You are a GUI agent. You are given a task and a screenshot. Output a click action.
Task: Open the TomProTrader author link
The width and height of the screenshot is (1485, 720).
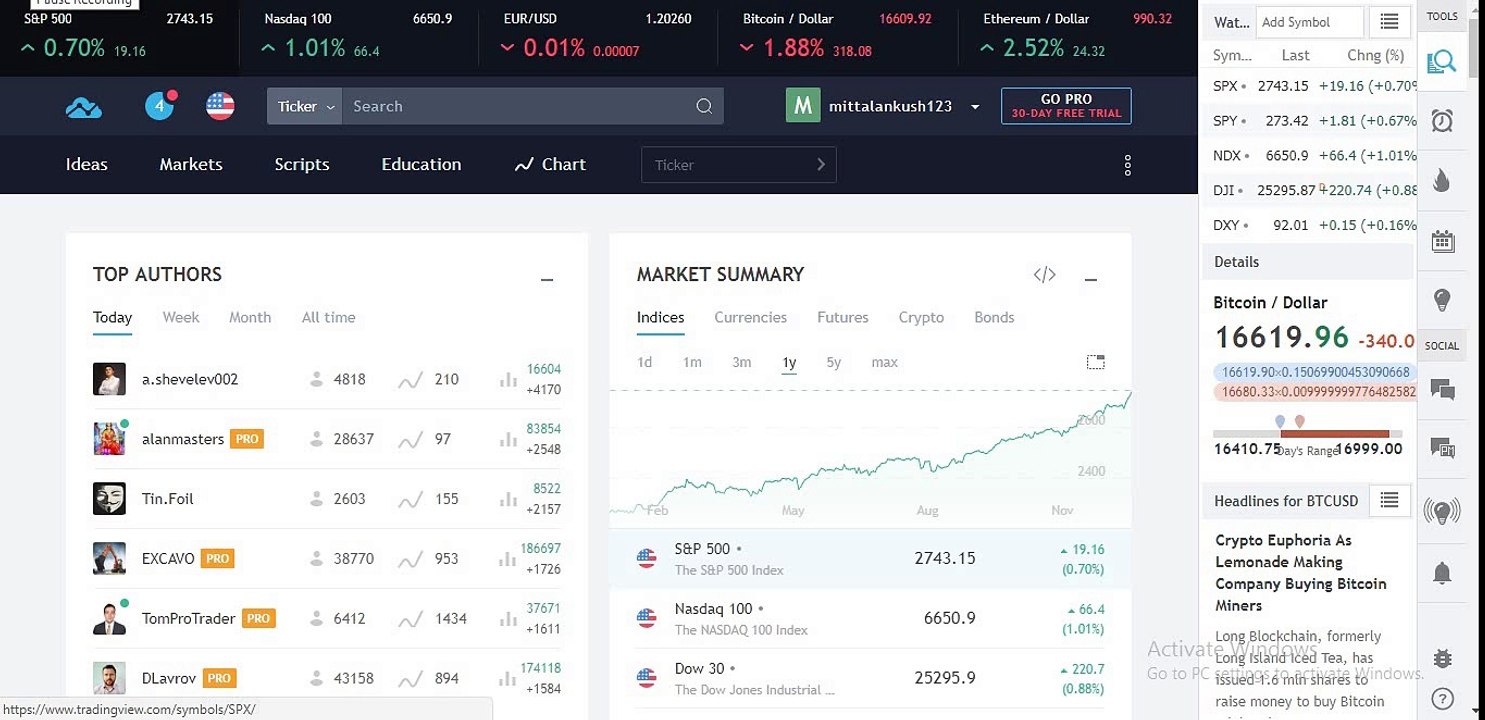[x=188, y=618]
